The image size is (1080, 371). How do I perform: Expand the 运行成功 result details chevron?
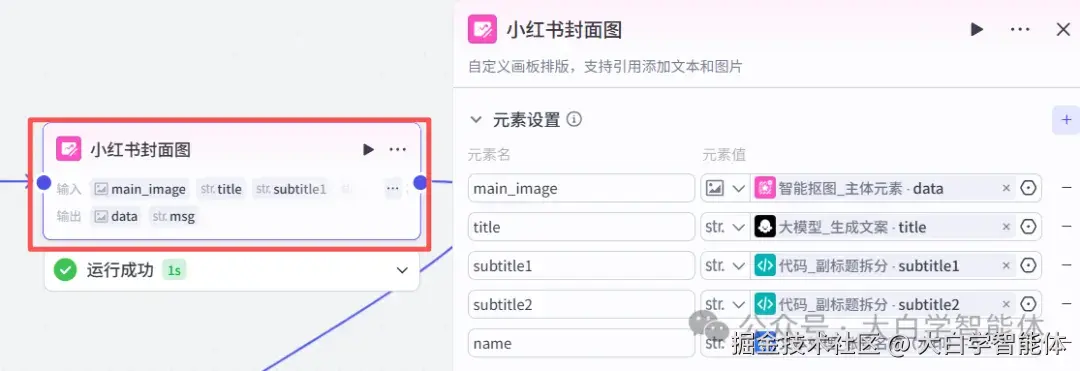[x=402, y=271]
